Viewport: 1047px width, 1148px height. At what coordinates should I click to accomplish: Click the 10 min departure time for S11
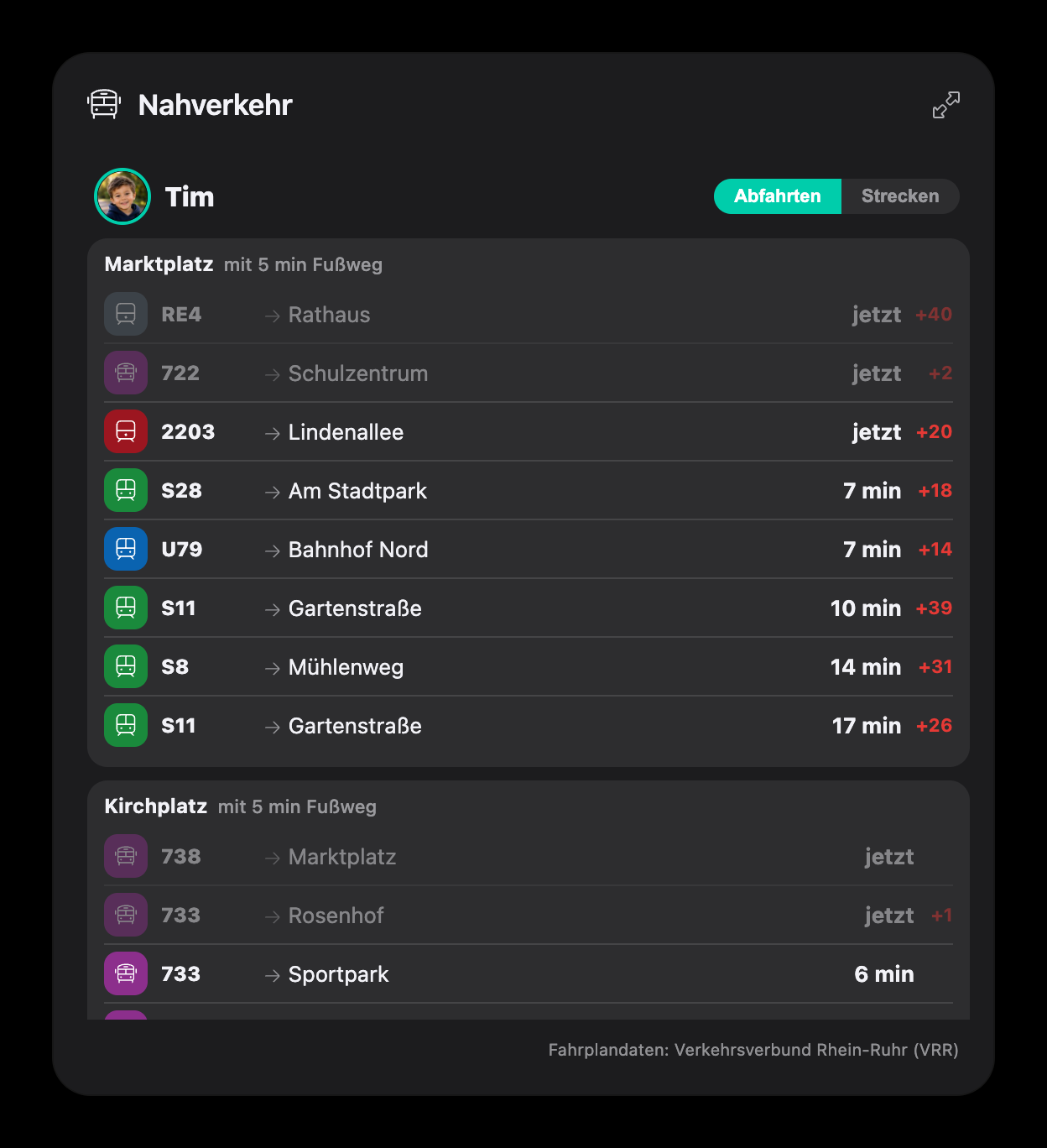[x=866, y=608]
